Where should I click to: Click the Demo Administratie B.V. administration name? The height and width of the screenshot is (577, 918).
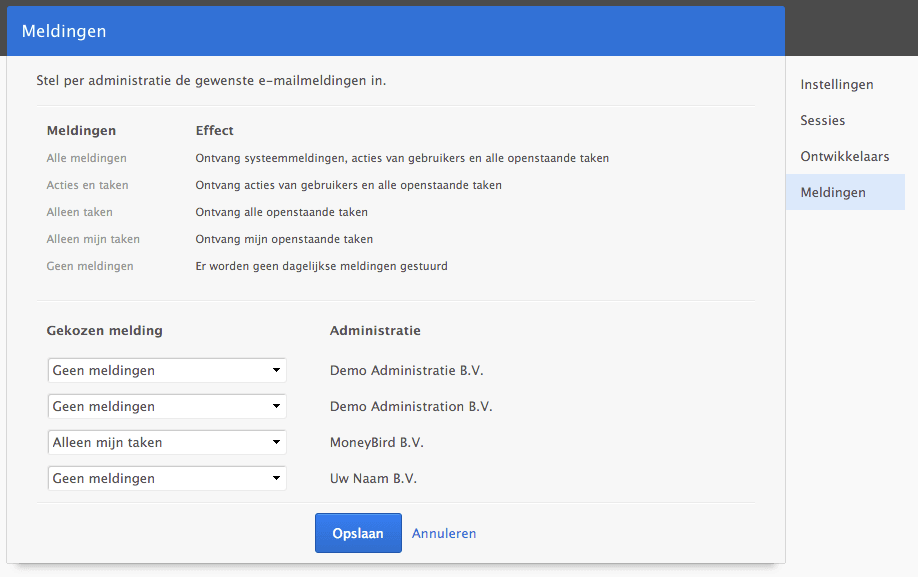pyautogui.click(x=407, y=371)
